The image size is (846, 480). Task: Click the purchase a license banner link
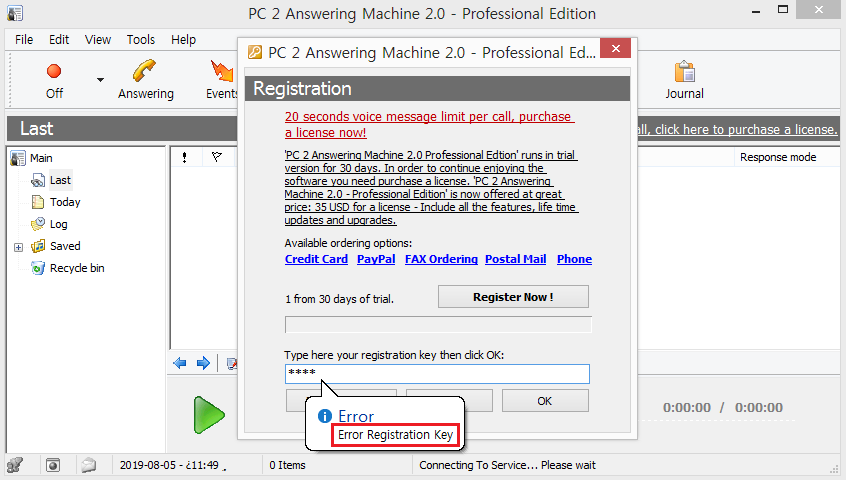737,129
